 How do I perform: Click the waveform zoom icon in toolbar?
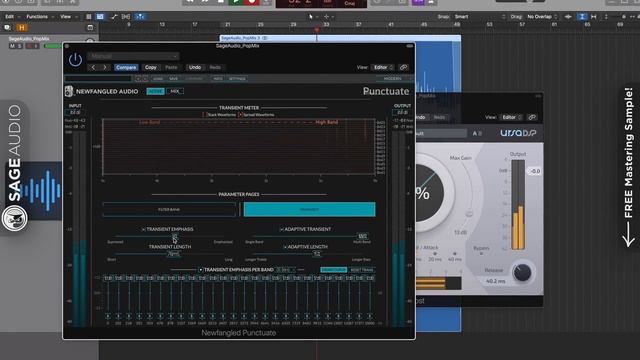(568, 17)
